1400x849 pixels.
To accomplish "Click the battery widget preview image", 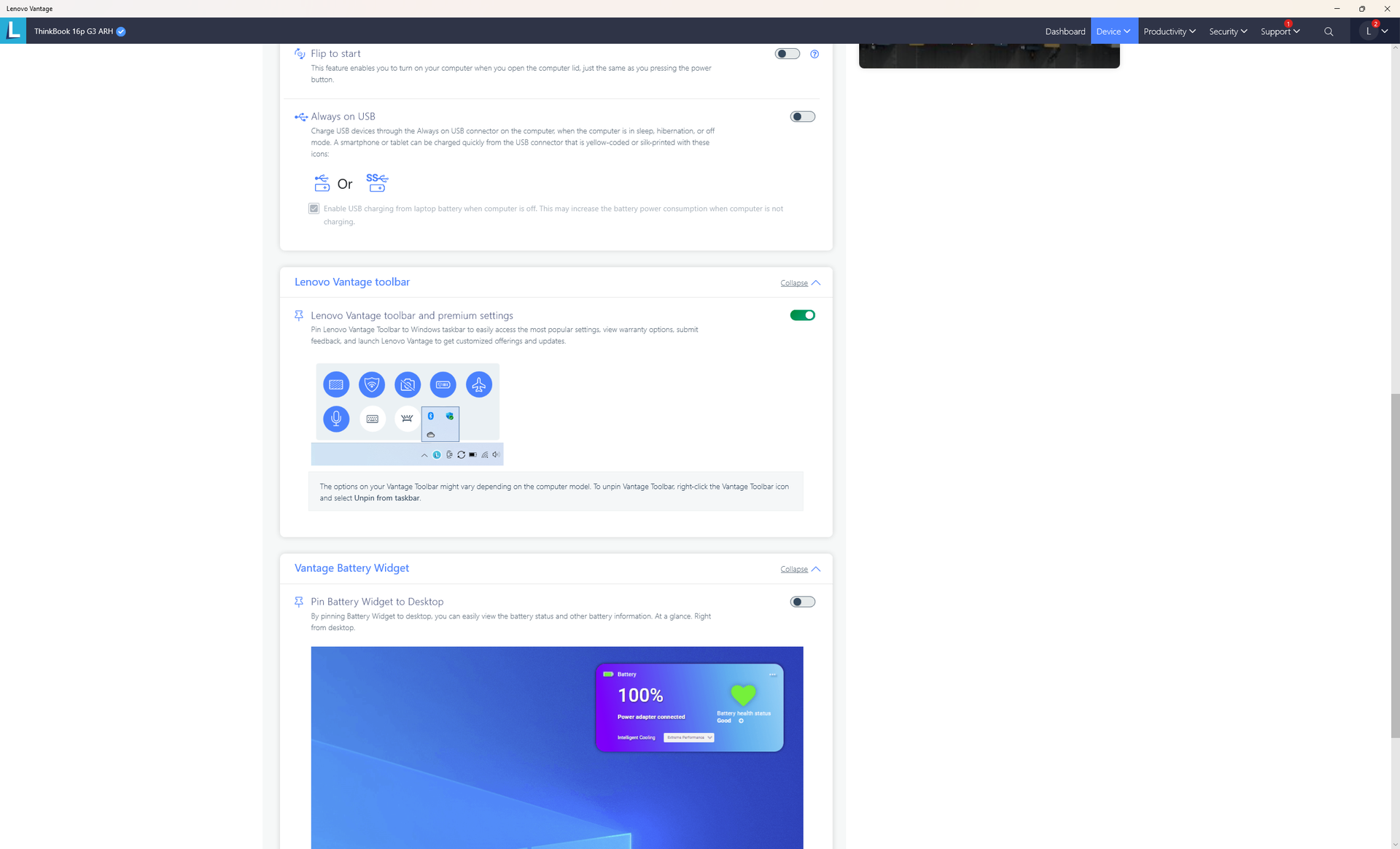I will tap(556, 747).
